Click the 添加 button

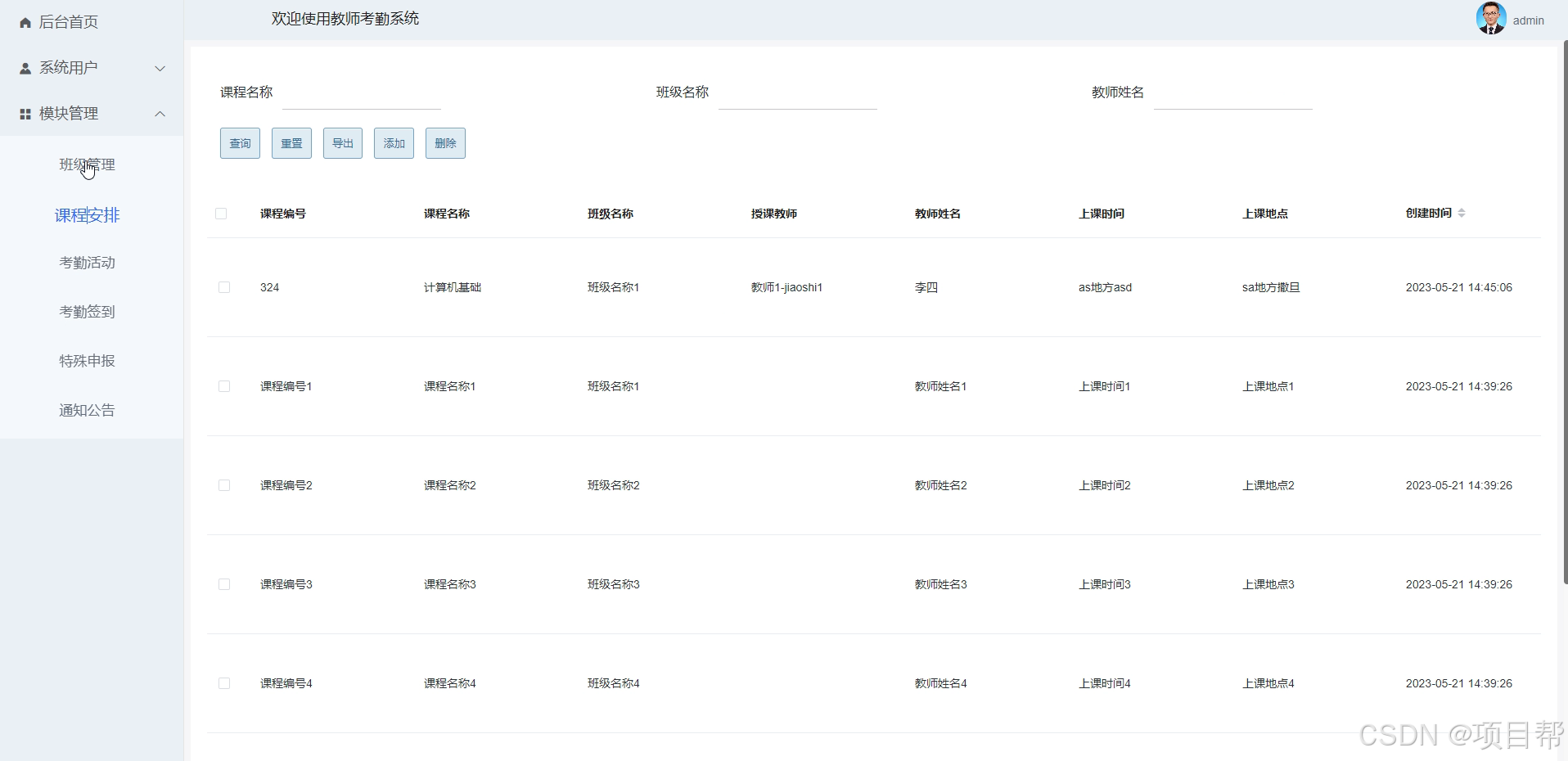(x=394, y=143)
